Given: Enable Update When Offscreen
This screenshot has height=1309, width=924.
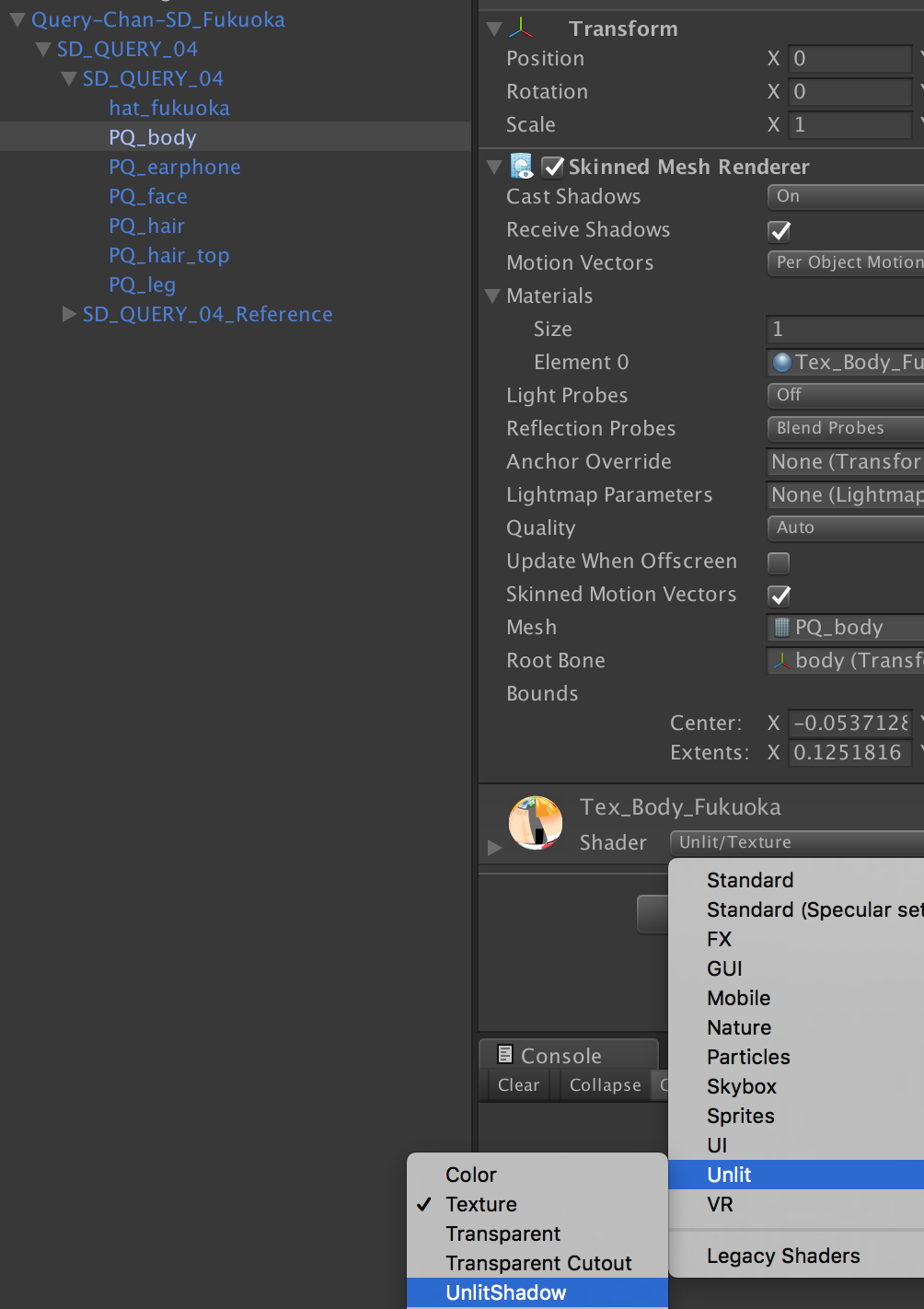Looking at the screenshot, I should (779, 562).
